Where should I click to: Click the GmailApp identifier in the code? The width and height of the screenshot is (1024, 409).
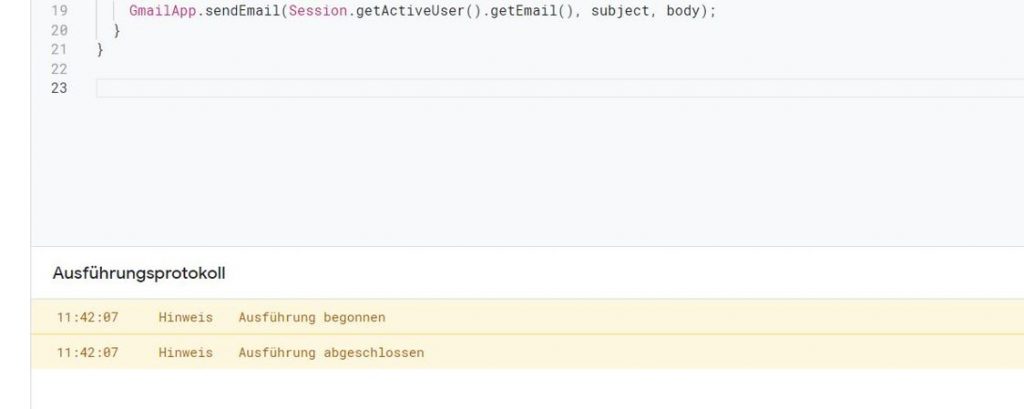click(x=162, y=11)
